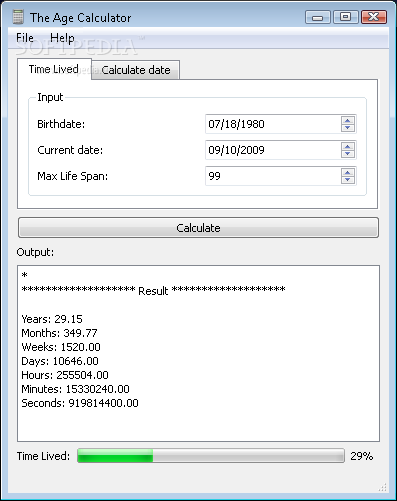Click the Result header line in output

pyautogui.click(x=153, y=290)
